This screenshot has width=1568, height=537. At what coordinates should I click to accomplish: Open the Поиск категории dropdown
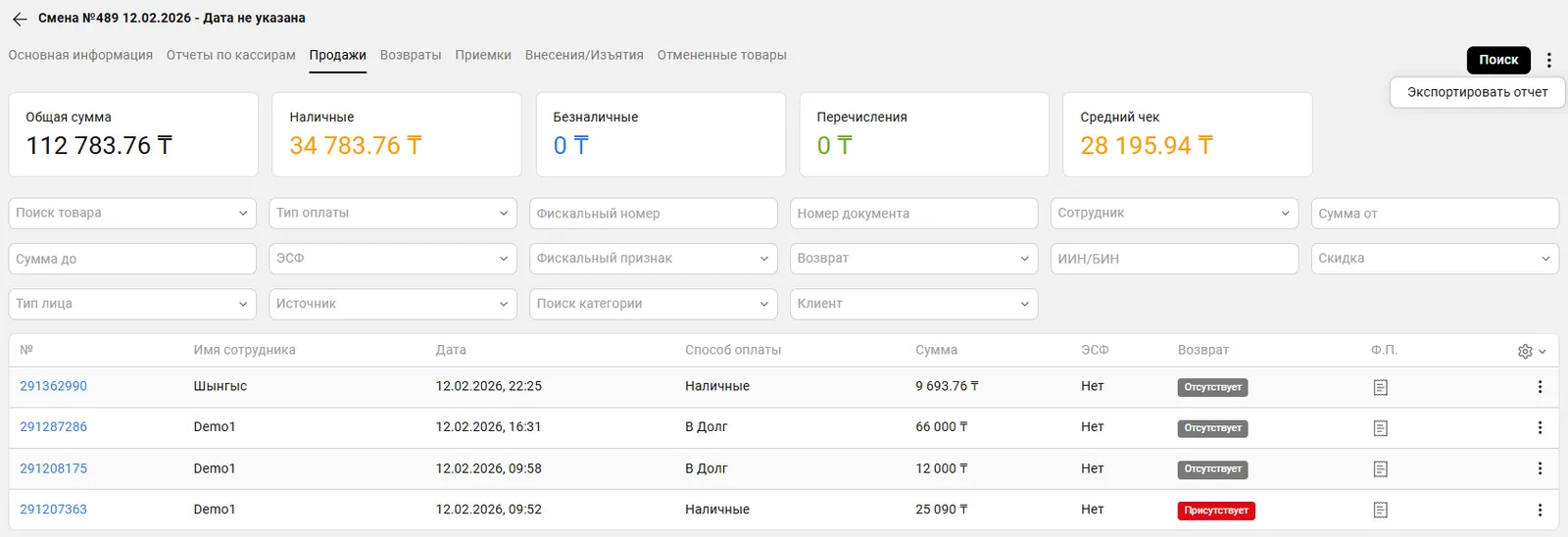(x=653, y=304)
